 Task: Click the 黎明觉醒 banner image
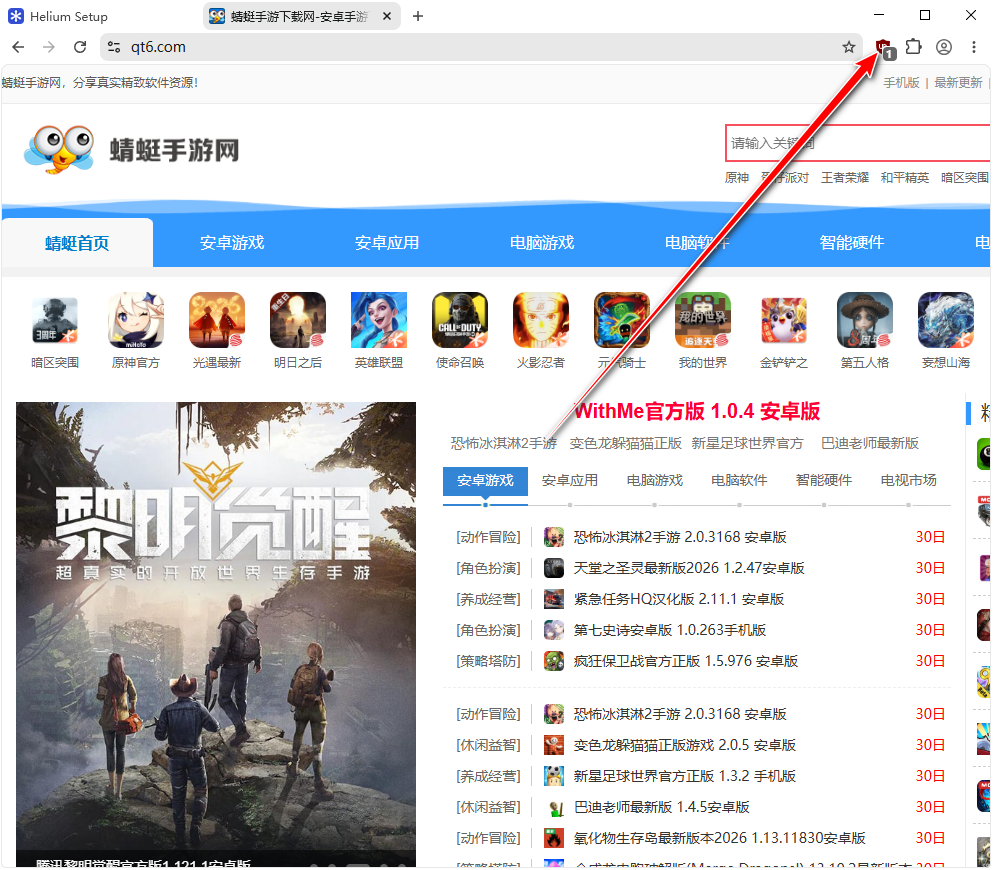[x=216, y=634]
